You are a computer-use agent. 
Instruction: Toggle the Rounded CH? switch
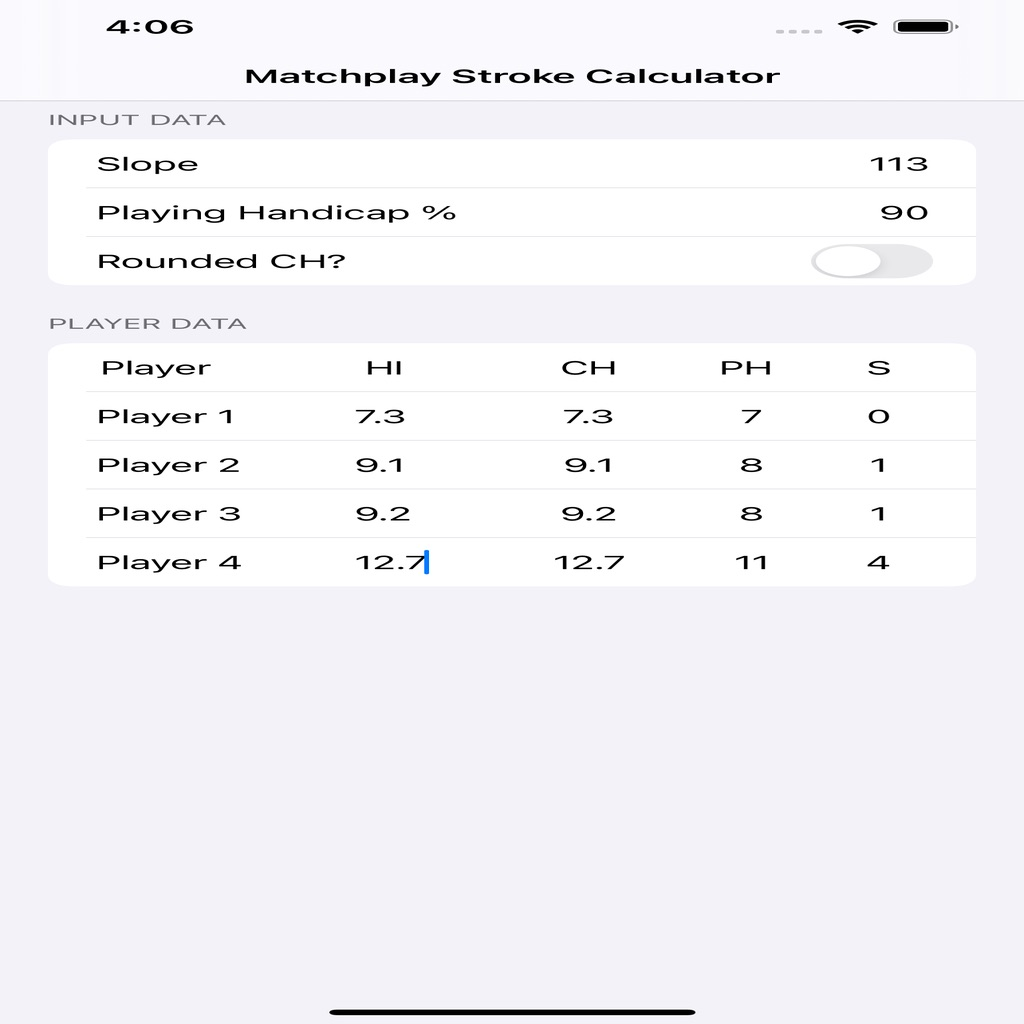point(871,261)
